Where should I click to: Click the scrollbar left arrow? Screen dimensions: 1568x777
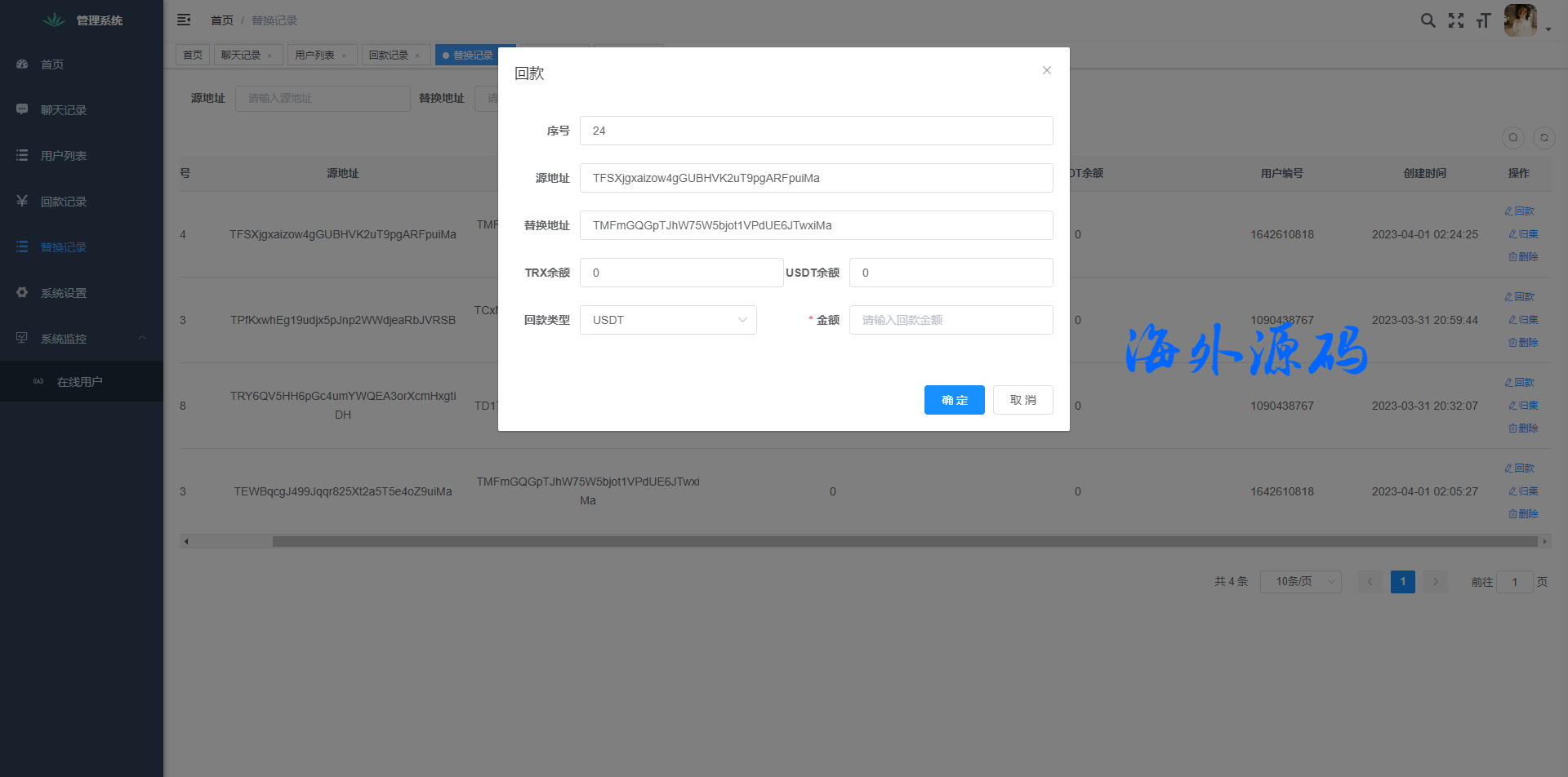[x=186, y=541]
